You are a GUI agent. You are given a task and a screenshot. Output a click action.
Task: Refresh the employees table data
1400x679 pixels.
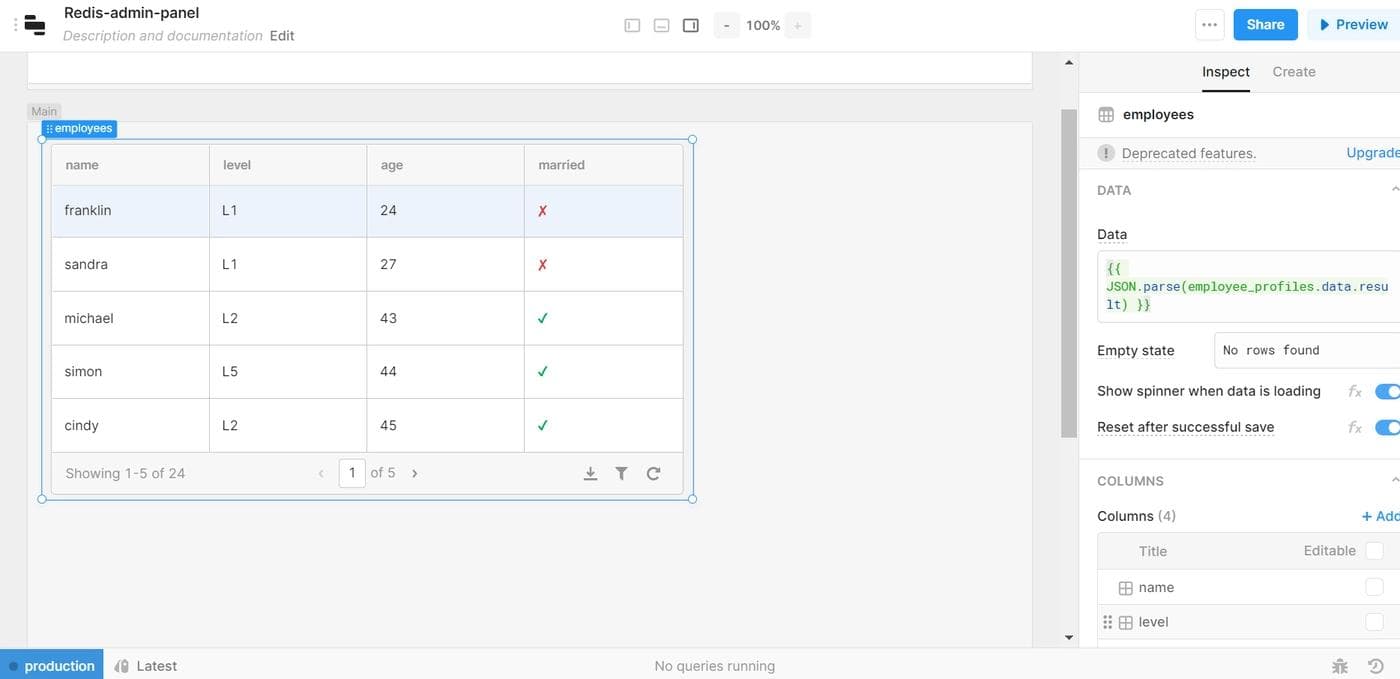(x=653, y=473)
